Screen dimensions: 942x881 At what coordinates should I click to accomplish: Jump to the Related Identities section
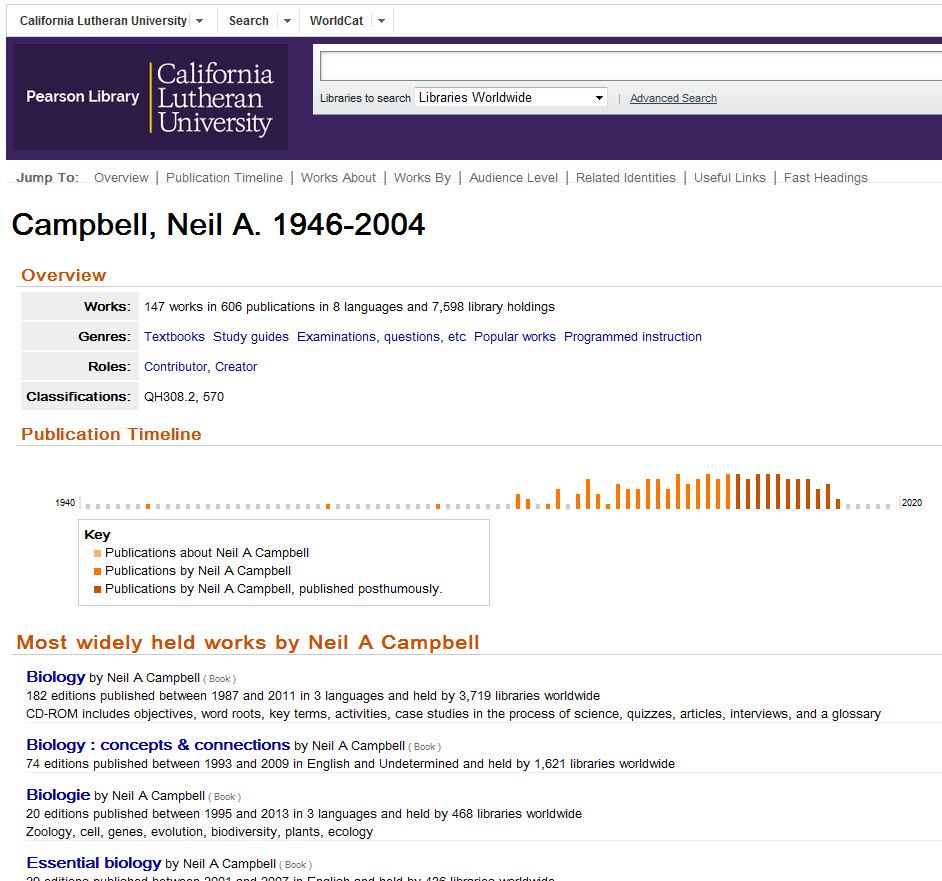[625, 178]
